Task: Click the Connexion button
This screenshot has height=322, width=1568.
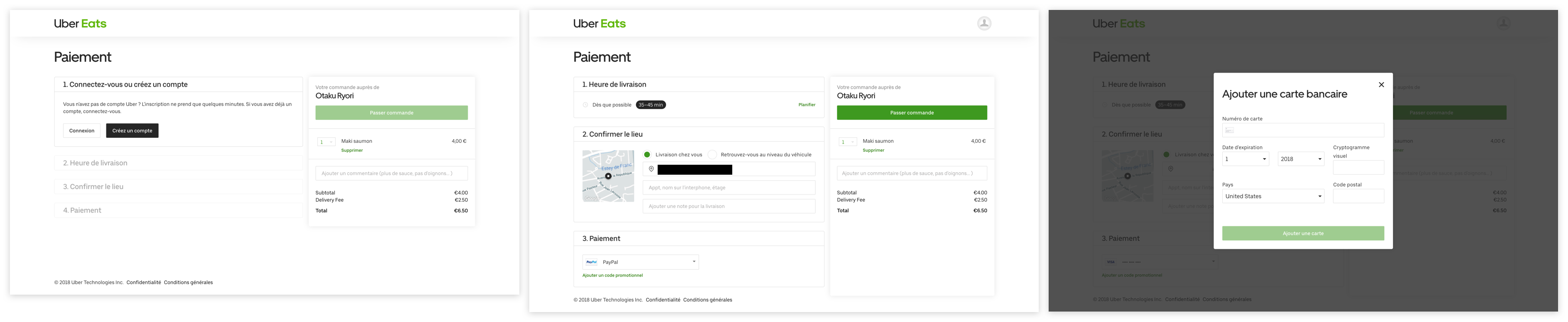Action: click(x=82, y=131)
